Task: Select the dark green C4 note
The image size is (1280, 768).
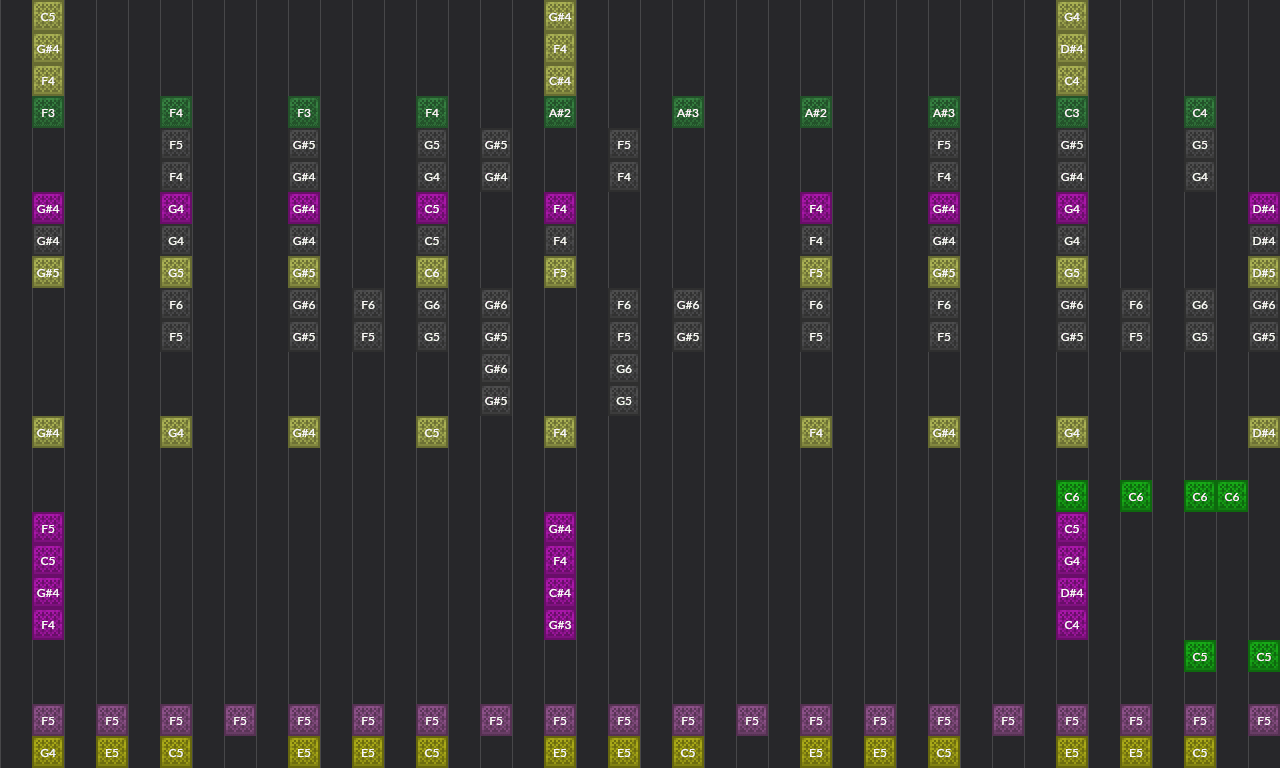Action: (x=1200, y=113)
